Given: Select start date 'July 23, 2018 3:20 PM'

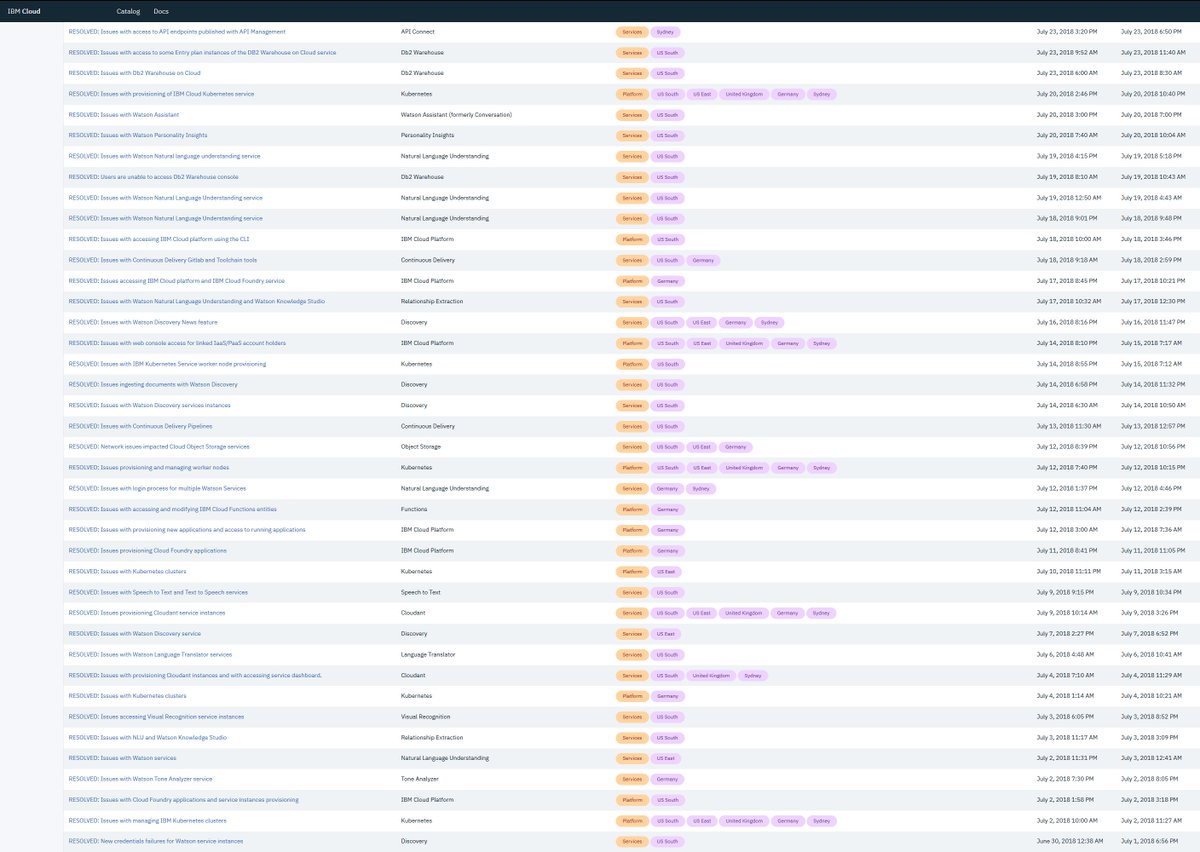Looking at the screenshot, I should (x=1066, y=32).
